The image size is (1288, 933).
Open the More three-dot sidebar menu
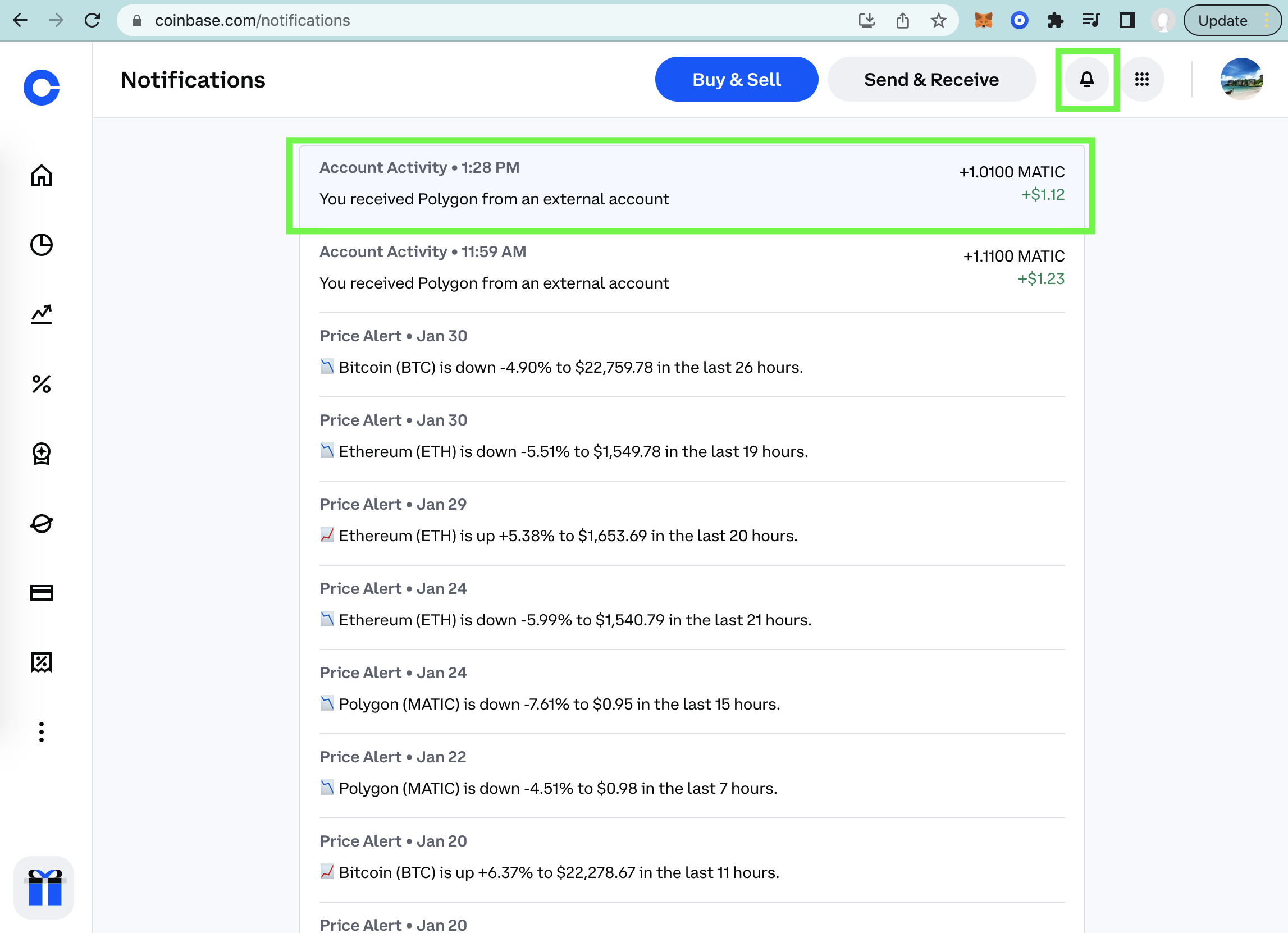click(x=42, y=732)
